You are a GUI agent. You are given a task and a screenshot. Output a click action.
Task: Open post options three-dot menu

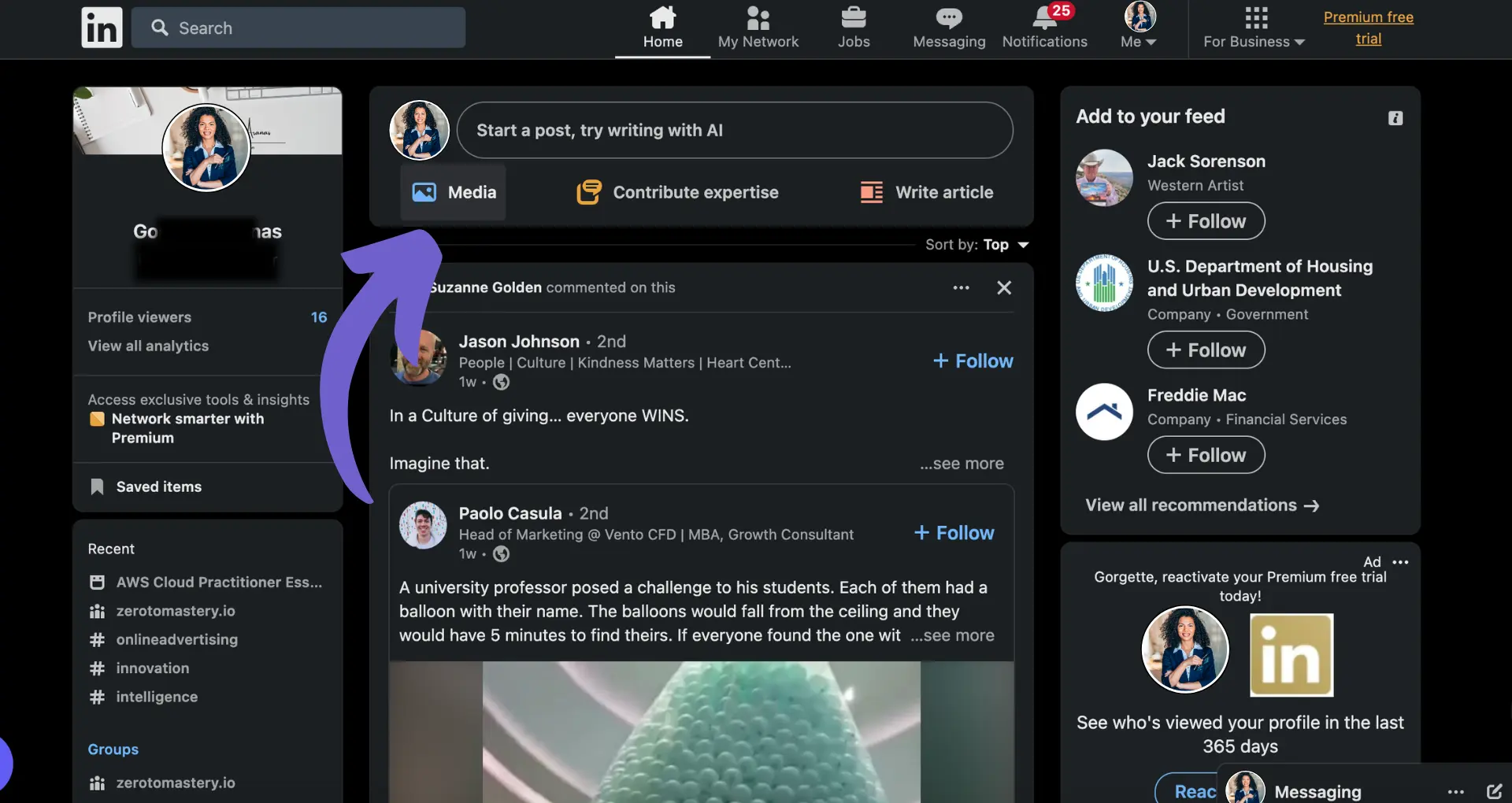[x=961, y=287]
